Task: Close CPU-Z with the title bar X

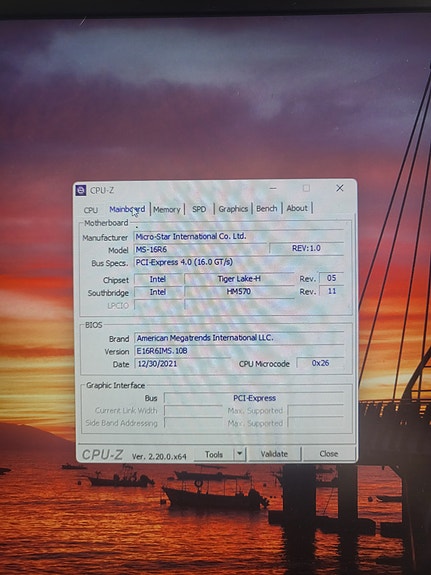Action: [x=340, y=188]
